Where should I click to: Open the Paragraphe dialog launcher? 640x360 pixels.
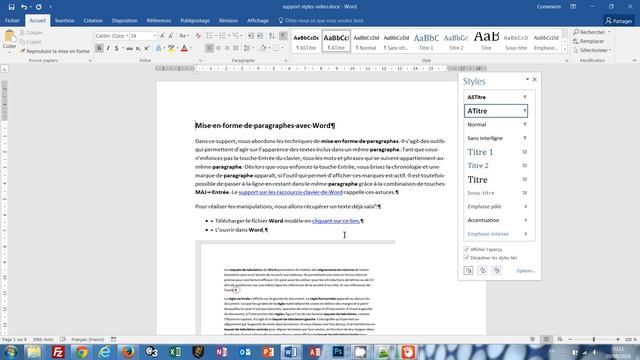pyautogui.click(x=285, y=60)
